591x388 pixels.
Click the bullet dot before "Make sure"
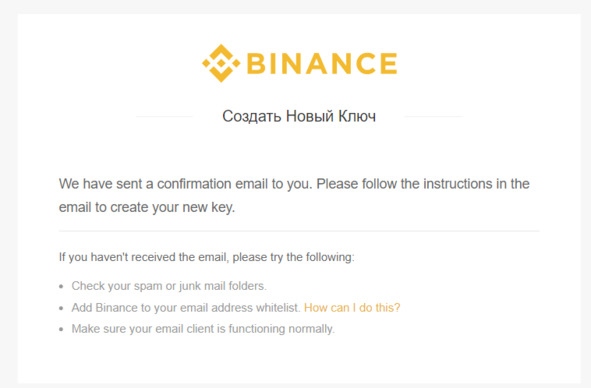[x=61, y=330]
